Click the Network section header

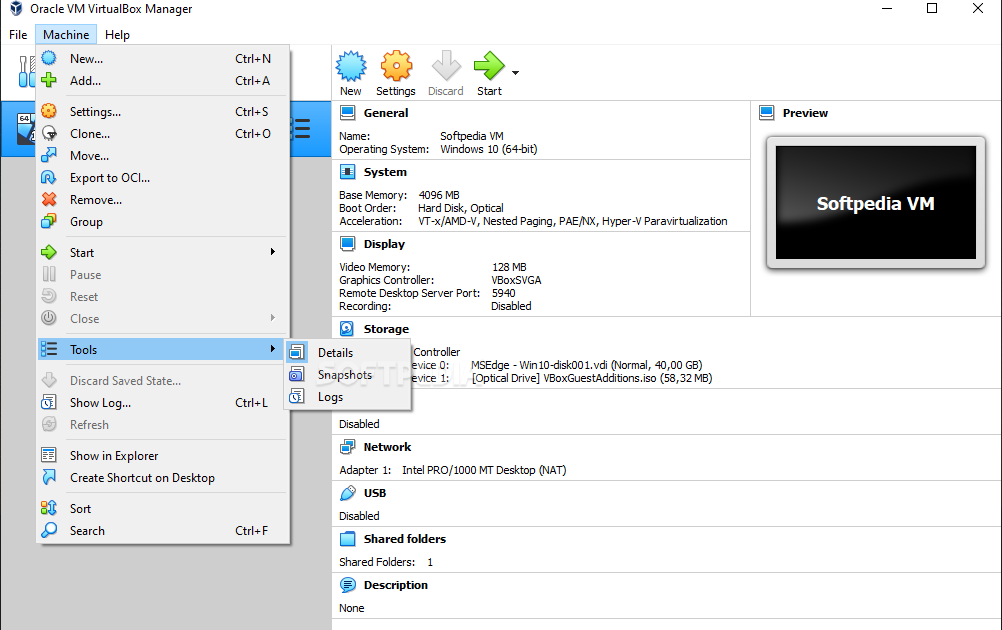coord(387,447)
